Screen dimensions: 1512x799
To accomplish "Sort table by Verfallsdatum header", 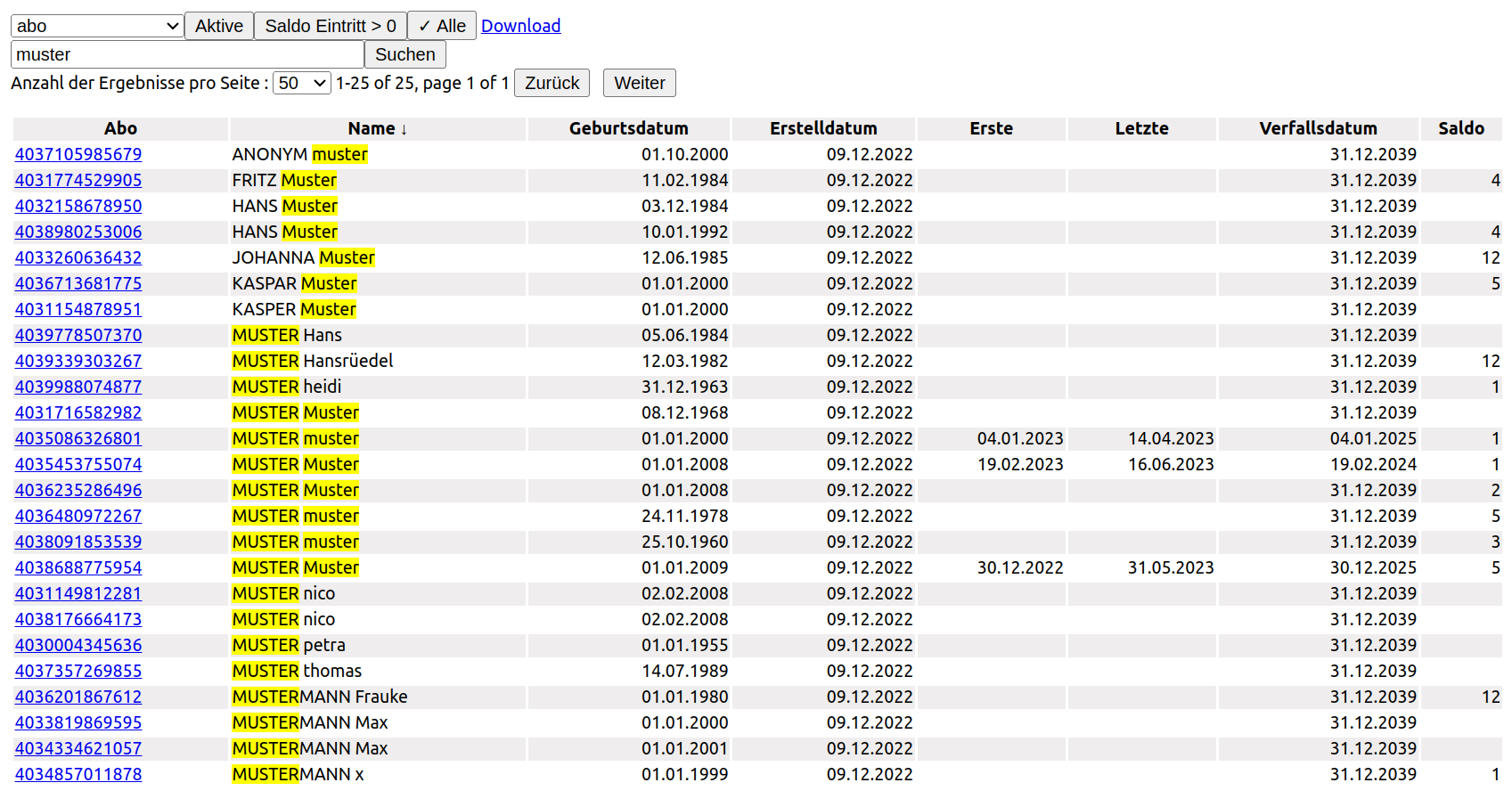I will [1318, 128].
